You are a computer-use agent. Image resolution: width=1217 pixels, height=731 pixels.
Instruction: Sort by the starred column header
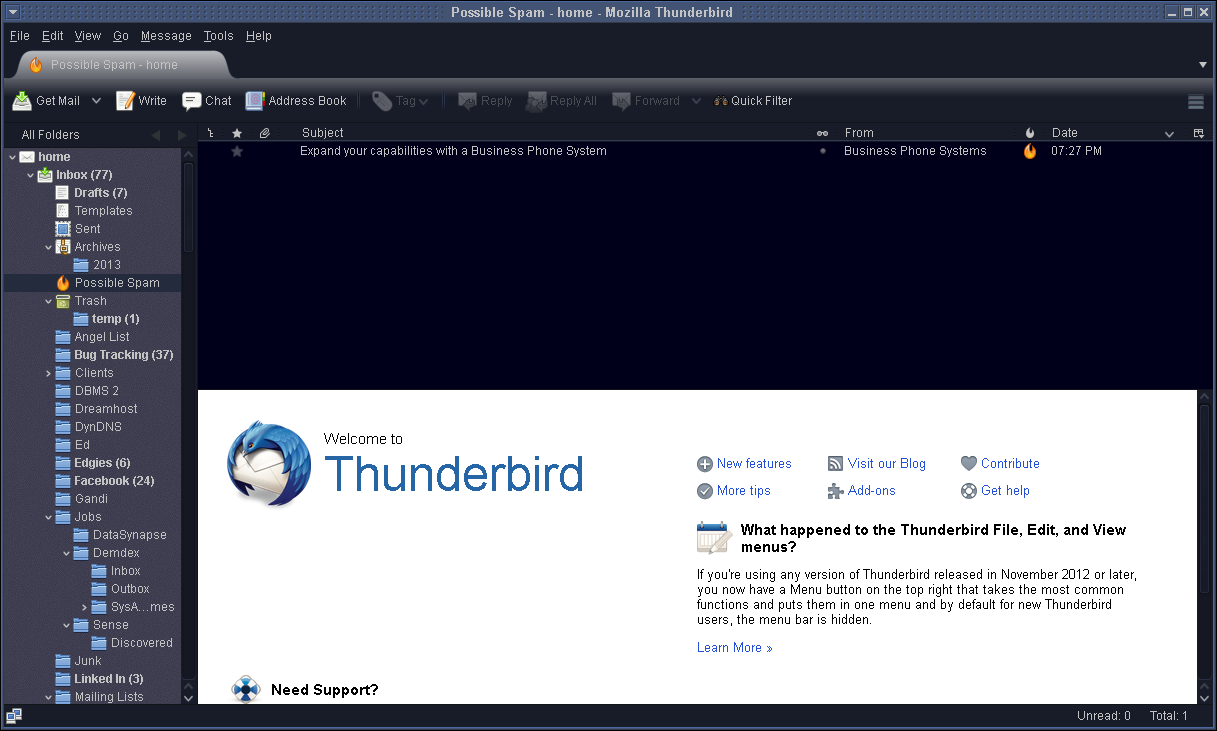click(237, 133)
